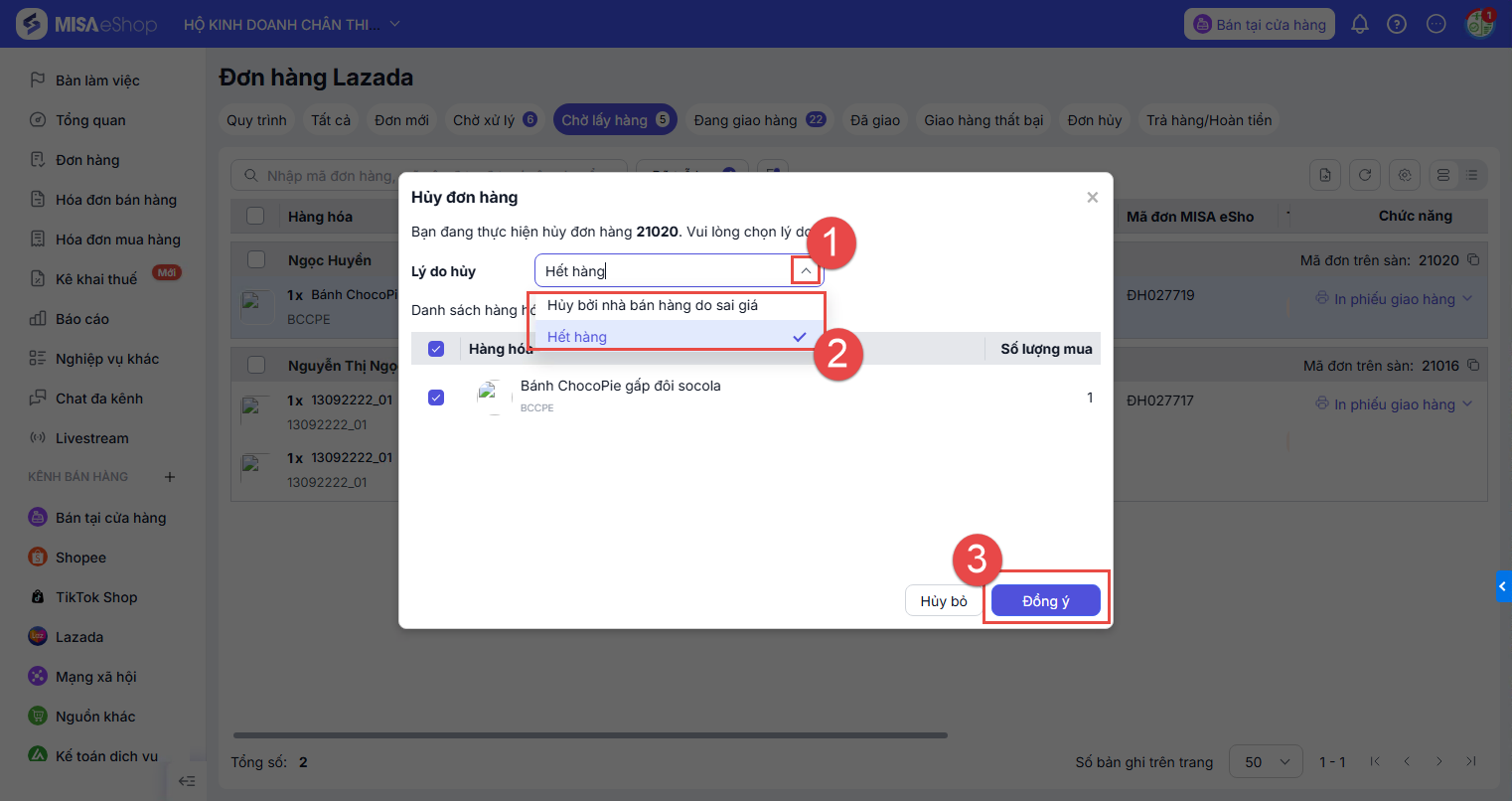Screen dimensions: 1512x801
Task: Copy order code 21020 icon
Action: 1473,260
